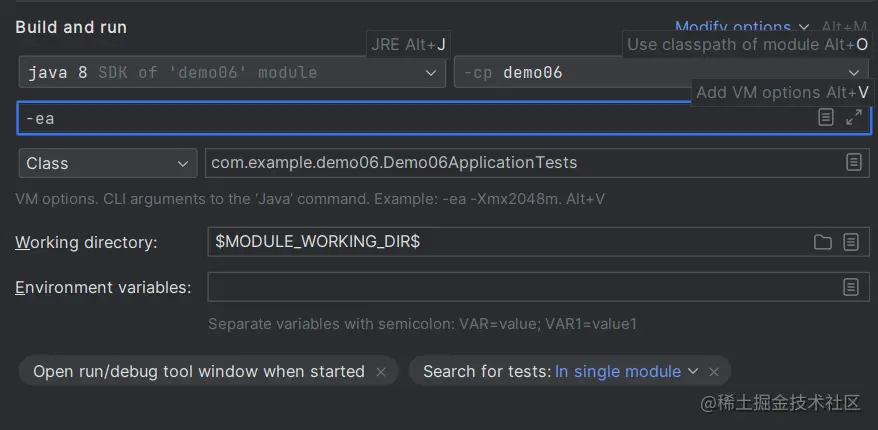878x430 pixels.
Task: Expand 'In single module' search scope dropdown
Action: click(x=692, y=372)
